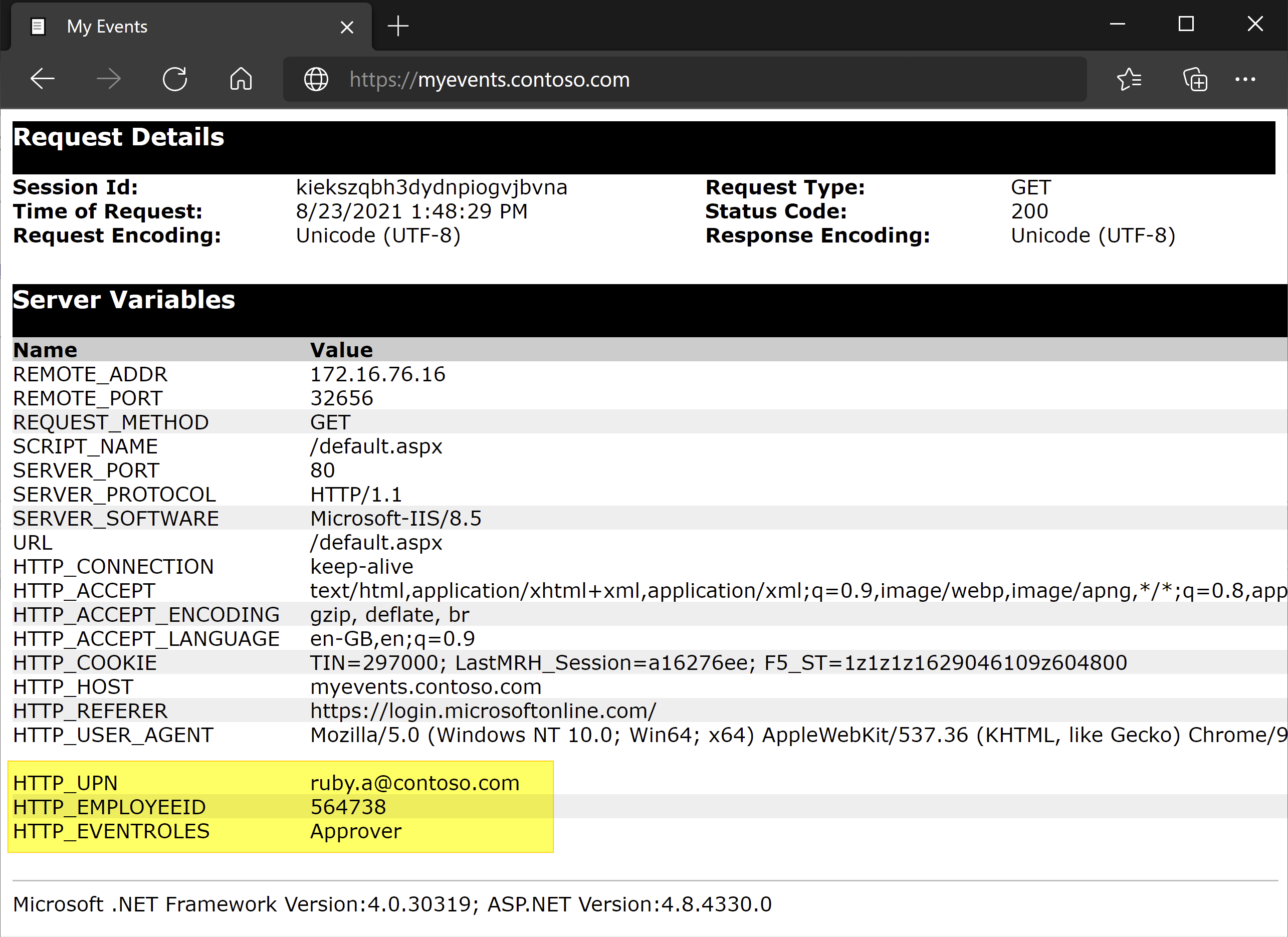The height and width of the screenshot is (937, 1288).
Task: Open the Collections icon
Action: pos(1195,79)
